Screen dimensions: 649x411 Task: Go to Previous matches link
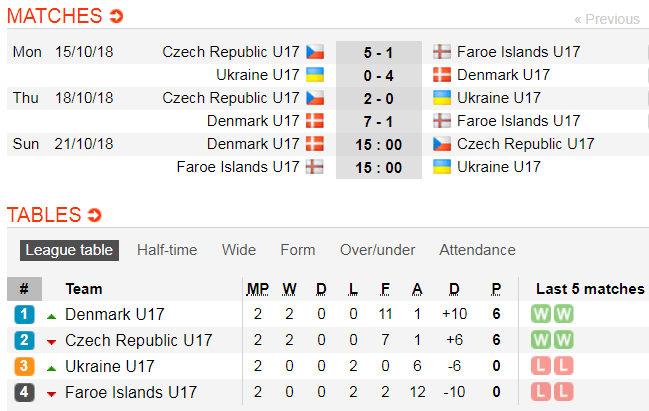tap(607, 19)
